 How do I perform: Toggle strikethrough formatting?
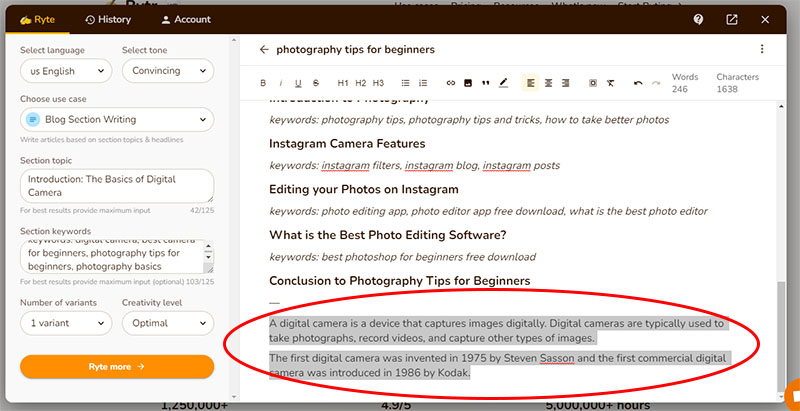(316, 83)
